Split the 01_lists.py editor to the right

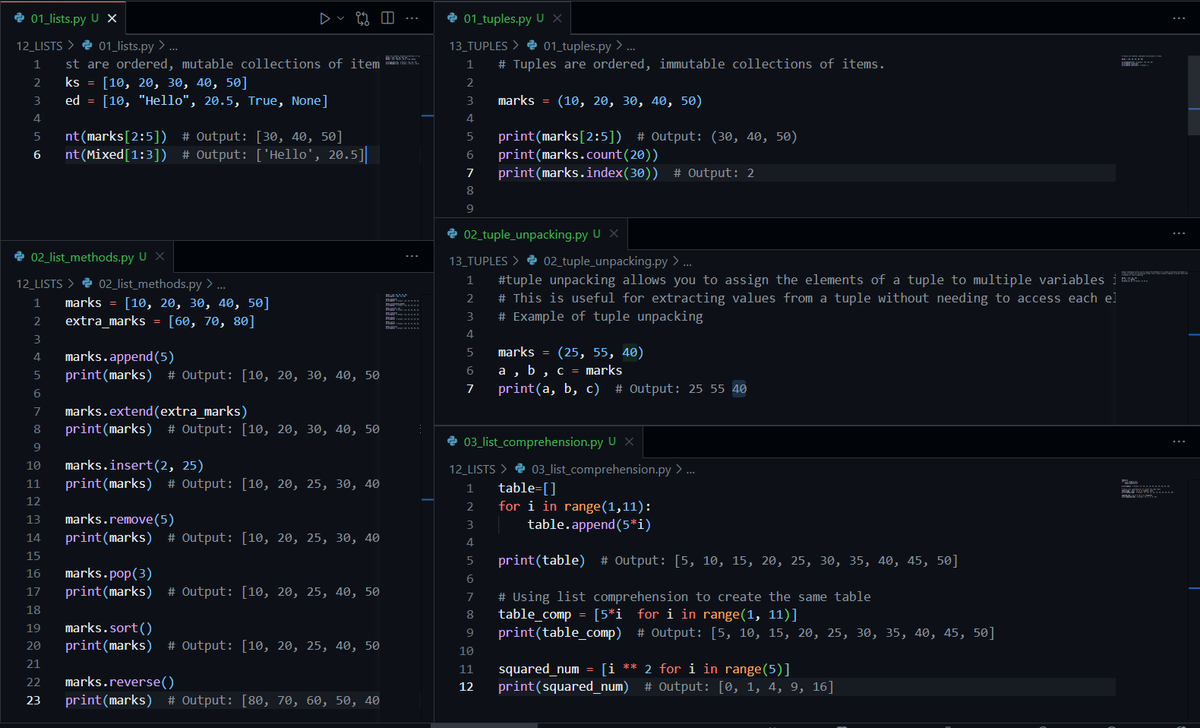387,19
